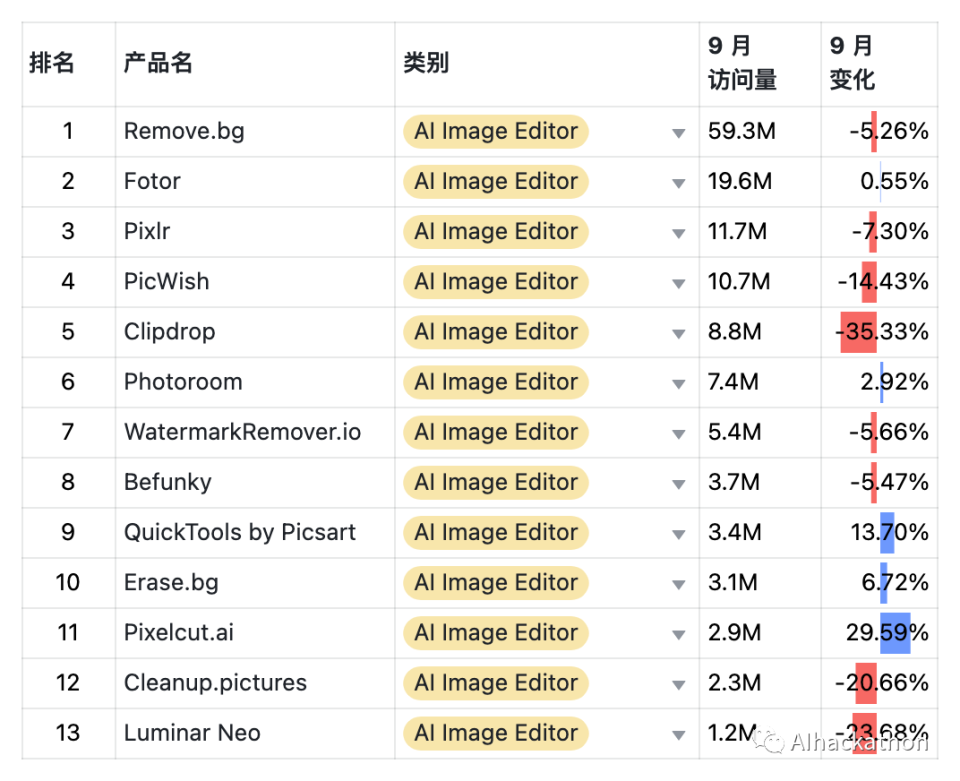Select the 9月变化 column header
The height and width of the screenshot is (781, 960).
pos(852,64)
